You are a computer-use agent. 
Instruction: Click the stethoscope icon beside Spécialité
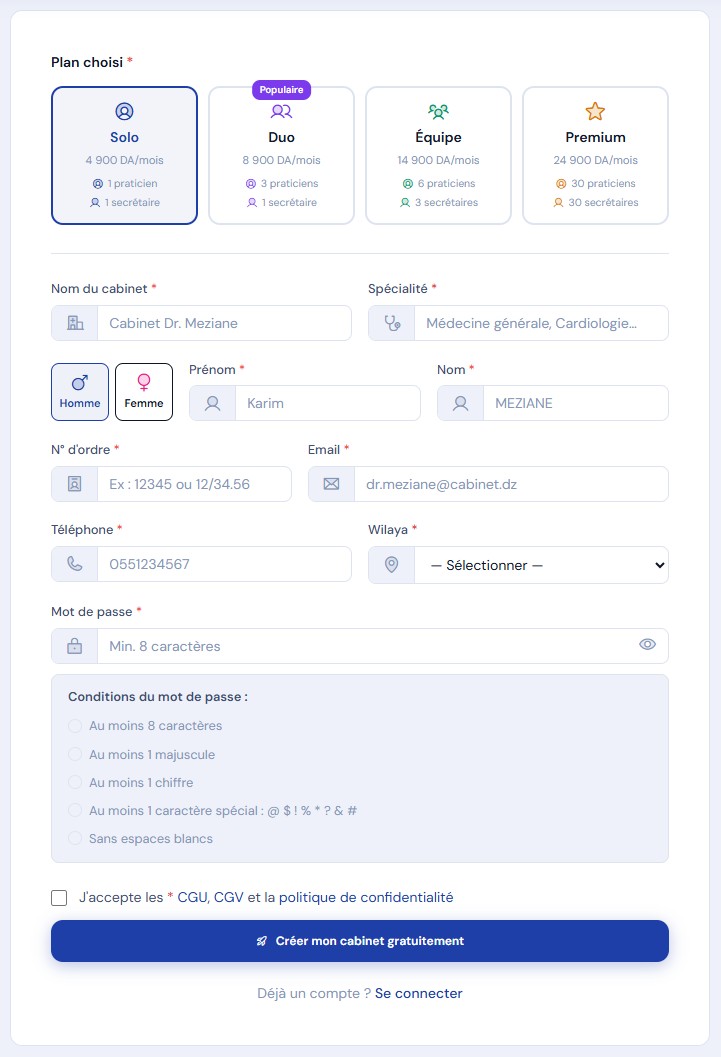[392, 323]
